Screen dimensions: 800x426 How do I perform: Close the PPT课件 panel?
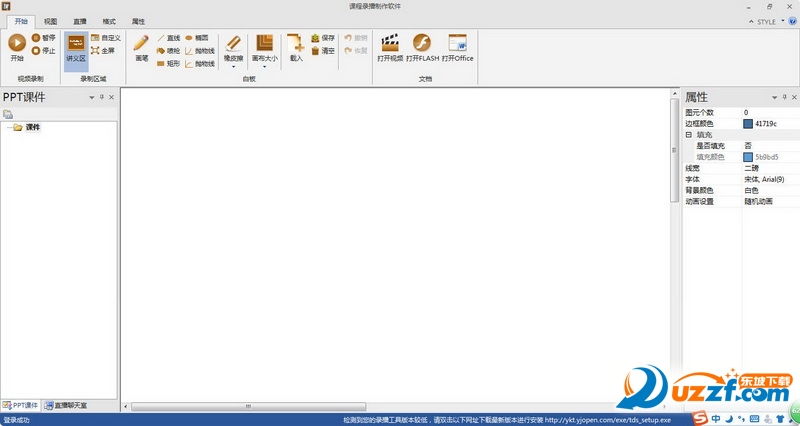(x=111, y=97)
